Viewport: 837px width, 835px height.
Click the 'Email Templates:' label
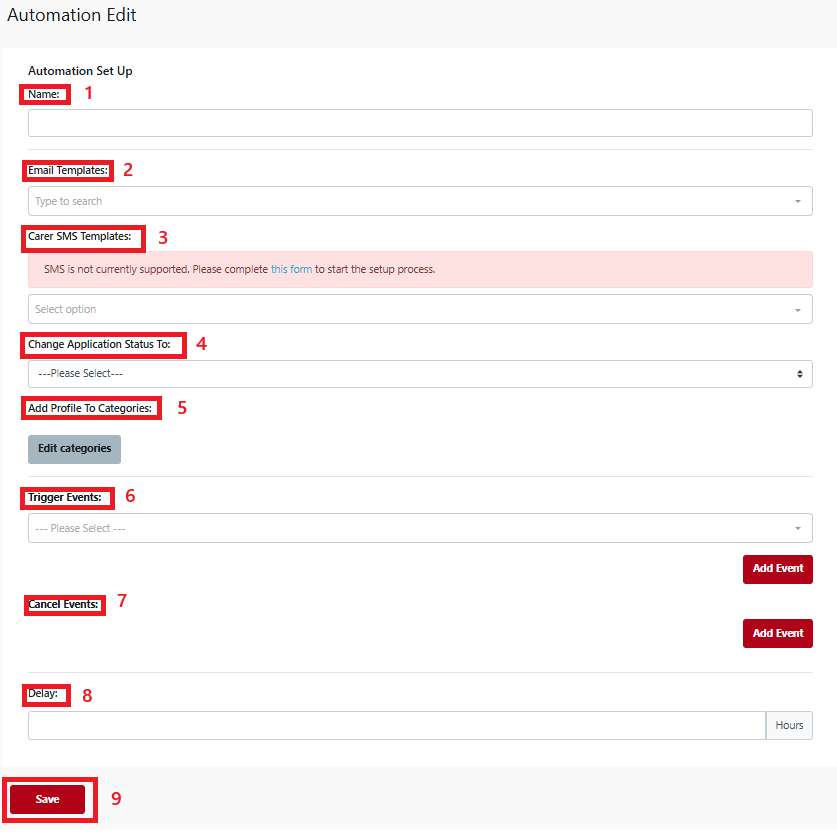tap(68, 171)
